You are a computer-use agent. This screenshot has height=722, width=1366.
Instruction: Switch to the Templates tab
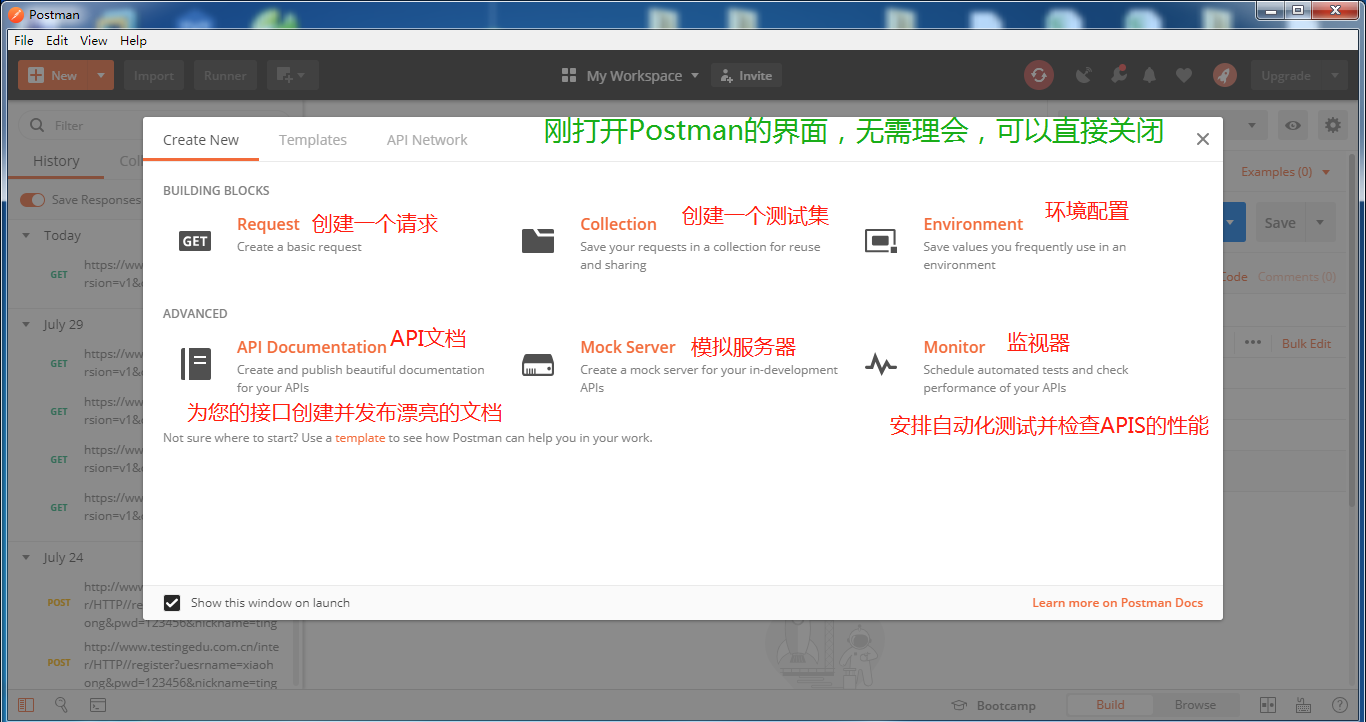313,140
